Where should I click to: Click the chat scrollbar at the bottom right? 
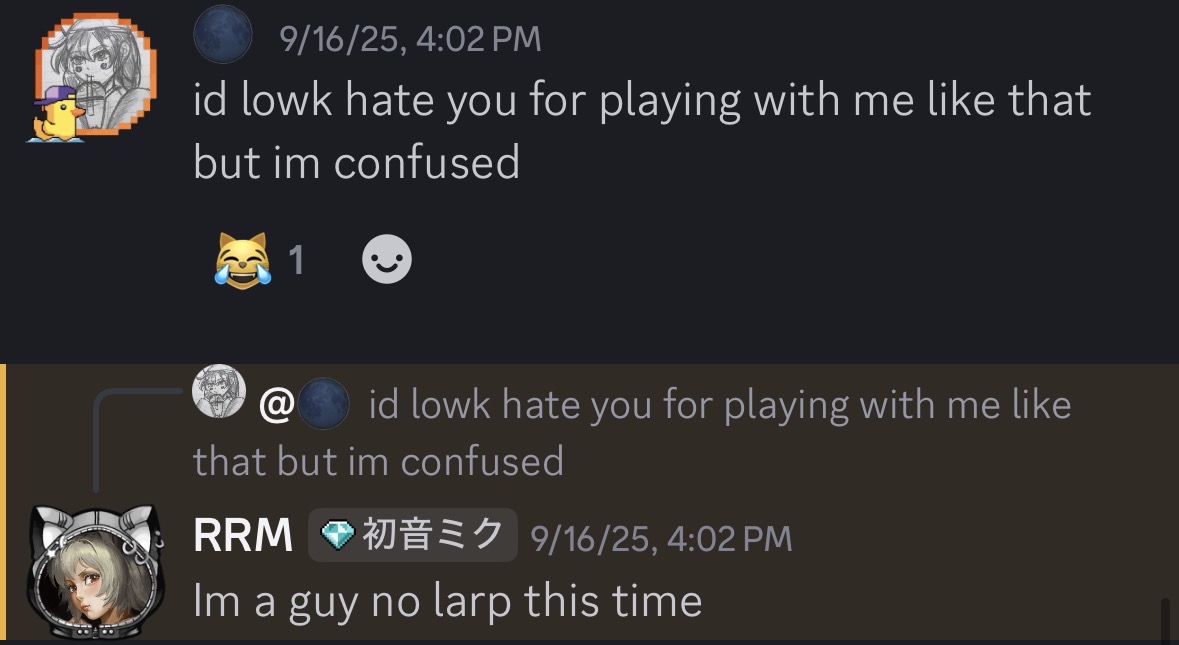click(x=1164, y=619)
